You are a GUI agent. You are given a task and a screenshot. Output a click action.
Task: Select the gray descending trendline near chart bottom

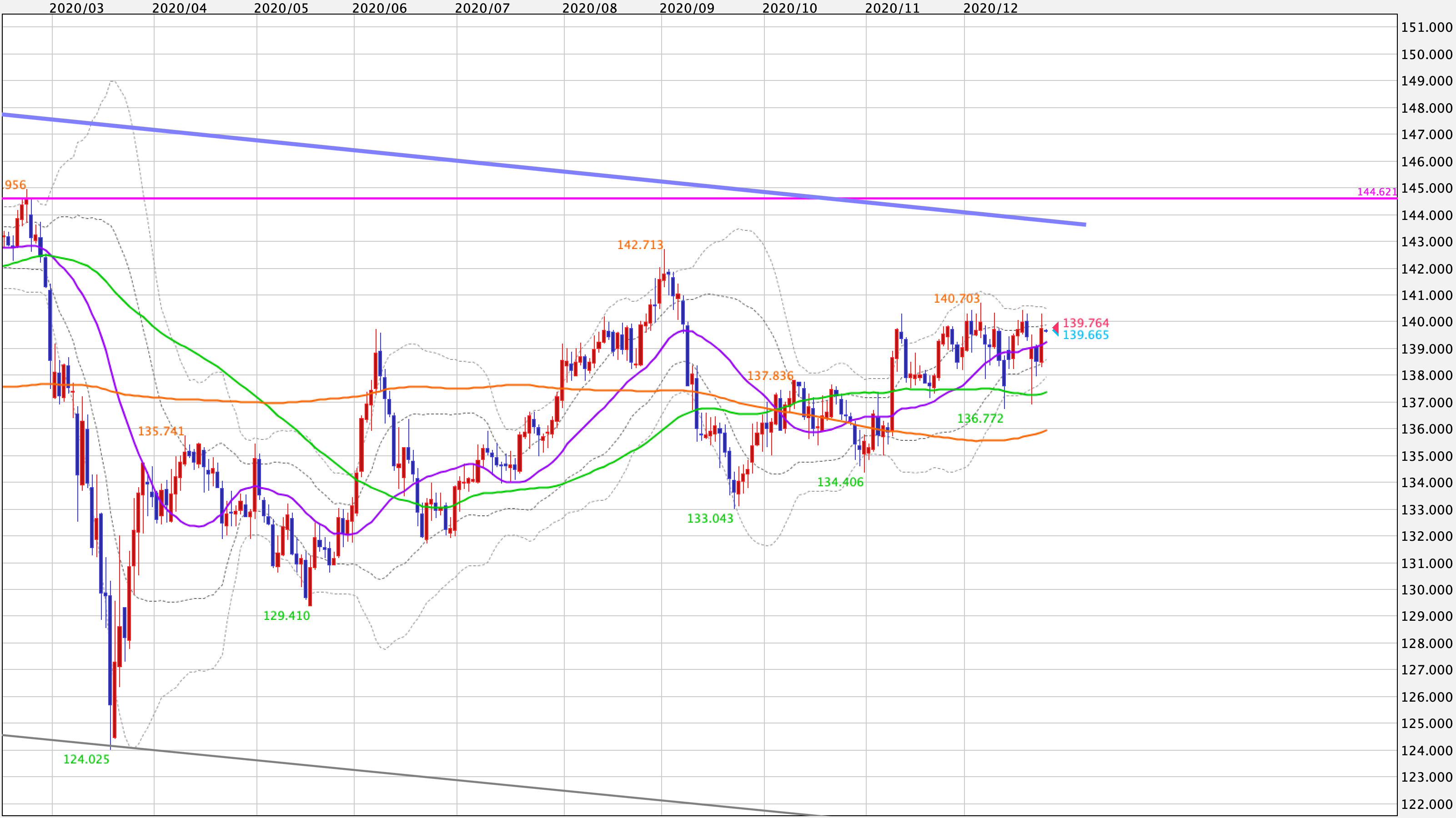point(416,776)
